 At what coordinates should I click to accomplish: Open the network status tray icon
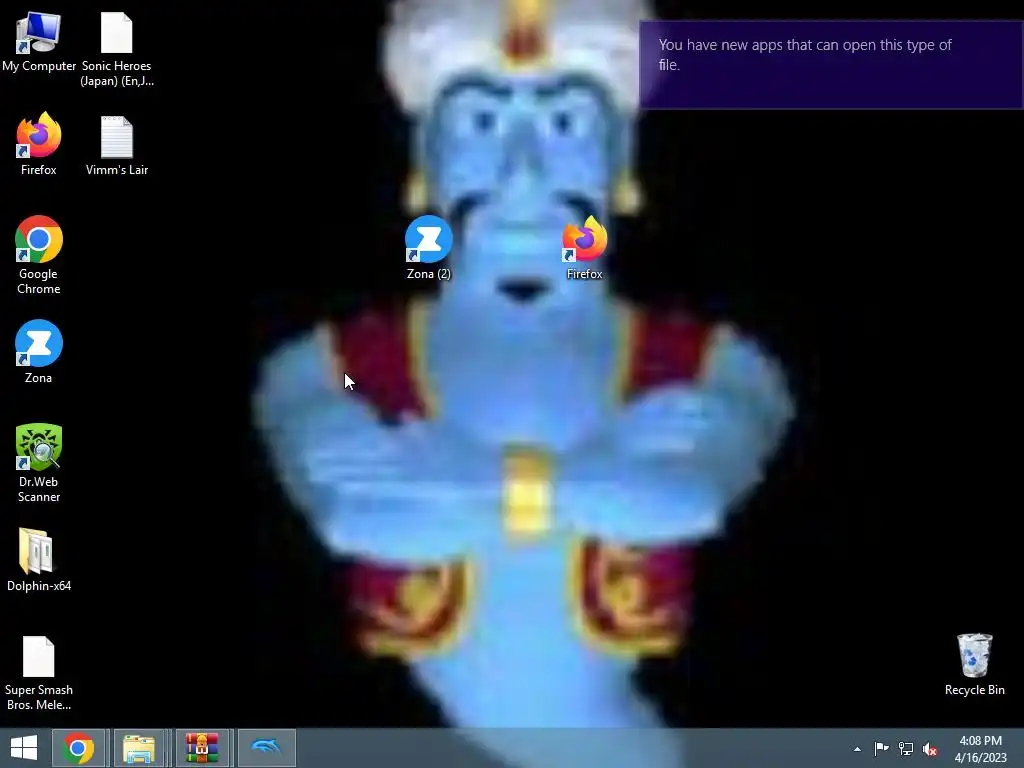pos(905,748)
